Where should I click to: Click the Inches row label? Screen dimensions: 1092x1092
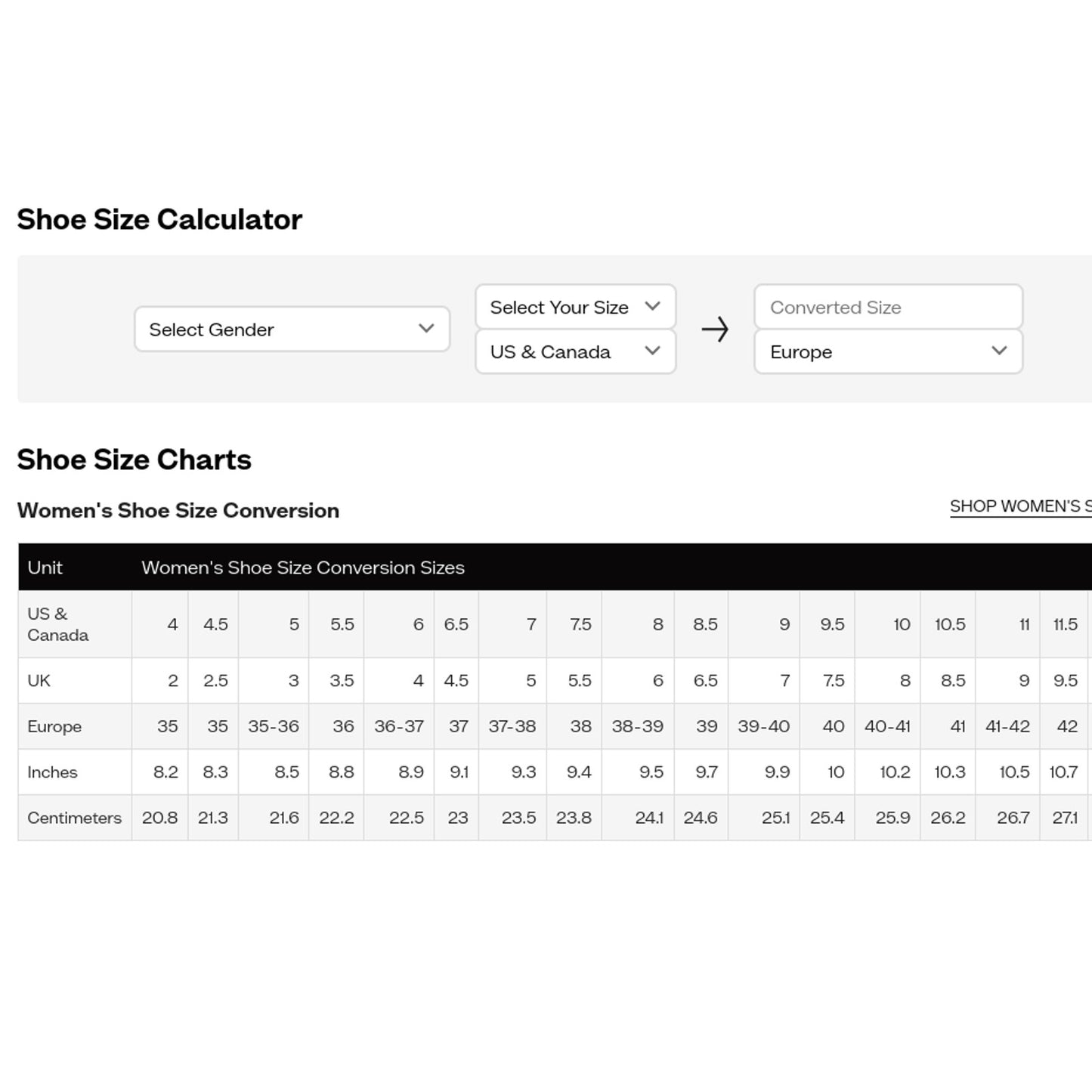[x=52, y=772]
